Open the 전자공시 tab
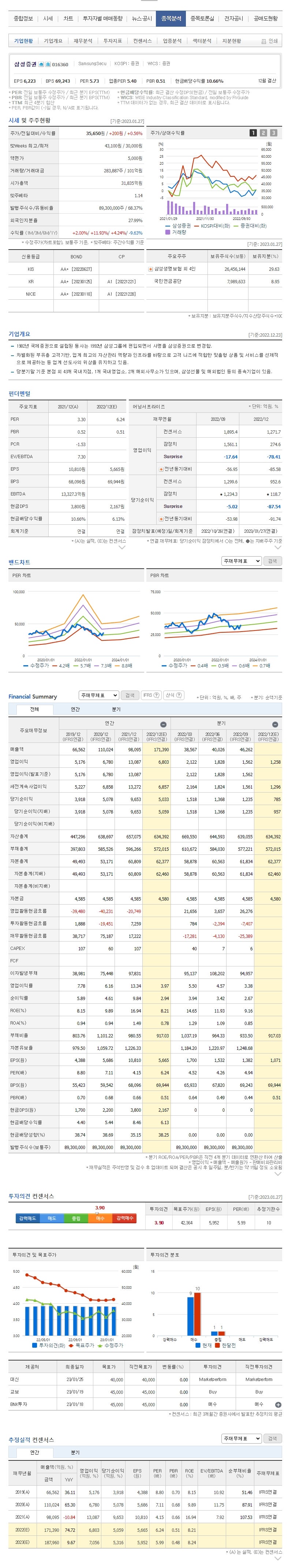Image resolution: width=288 pixels, height=1568 pixels. pyautogui.click(x=234, y=19)
